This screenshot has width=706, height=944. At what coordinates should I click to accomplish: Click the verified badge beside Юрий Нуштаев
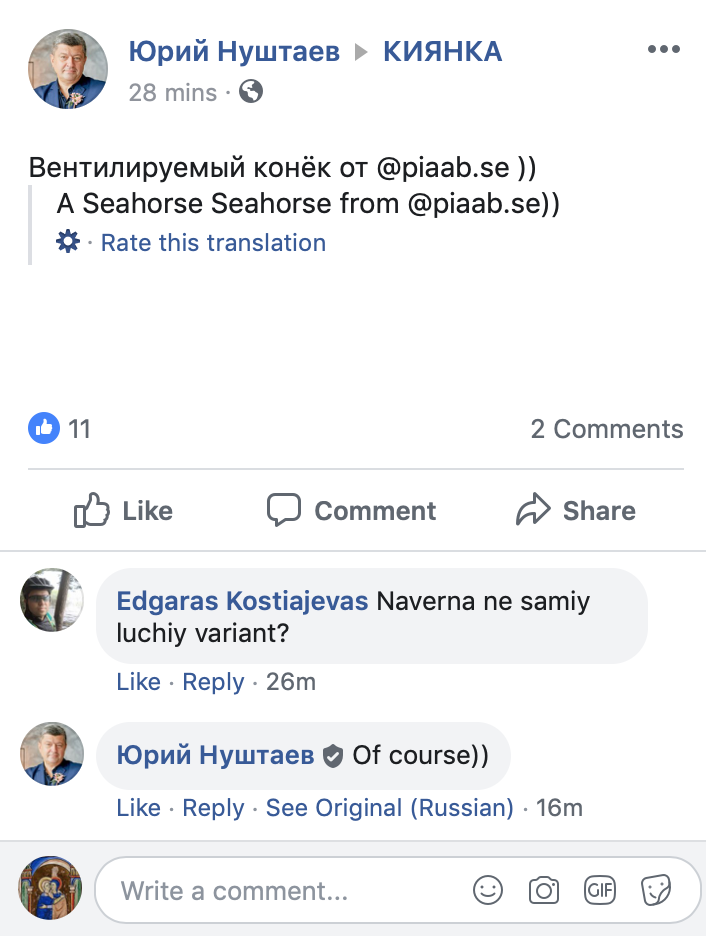333,755
